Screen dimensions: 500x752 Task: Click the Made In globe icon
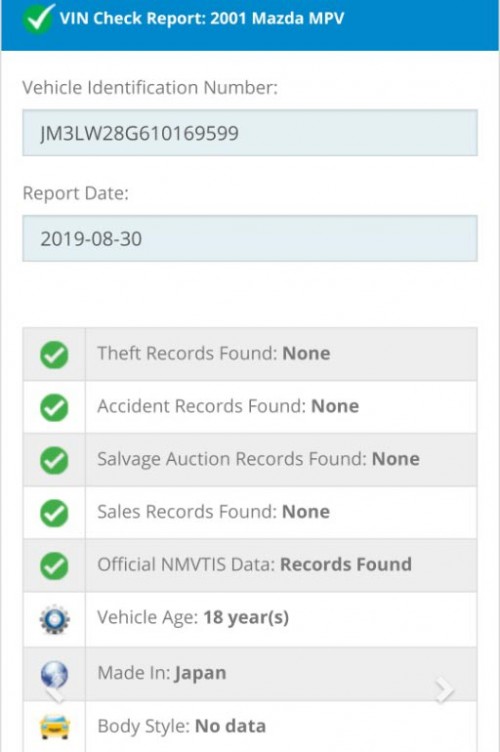click(54, 674)
